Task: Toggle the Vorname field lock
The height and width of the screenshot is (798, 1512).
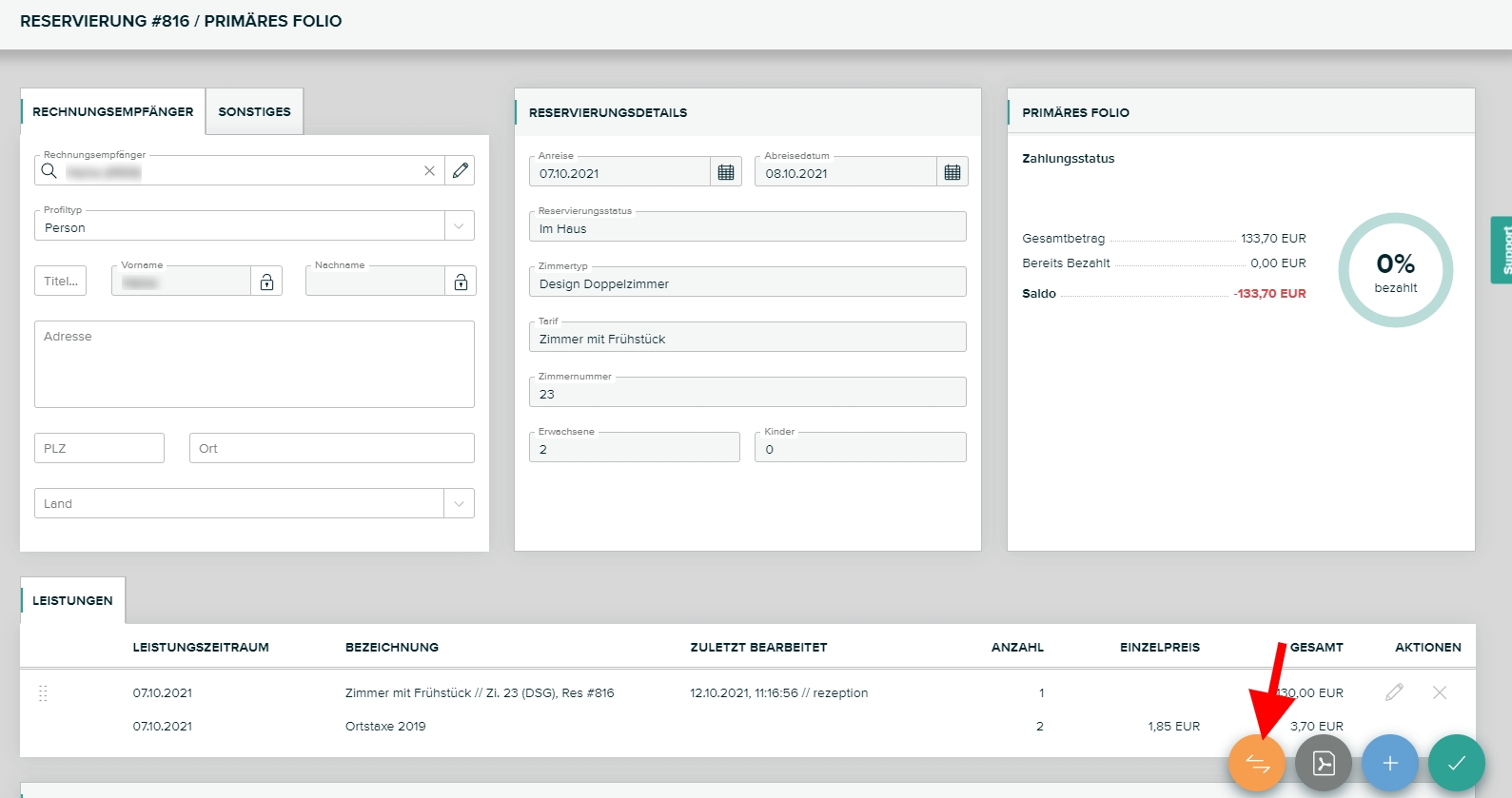Action: [267, 282]
